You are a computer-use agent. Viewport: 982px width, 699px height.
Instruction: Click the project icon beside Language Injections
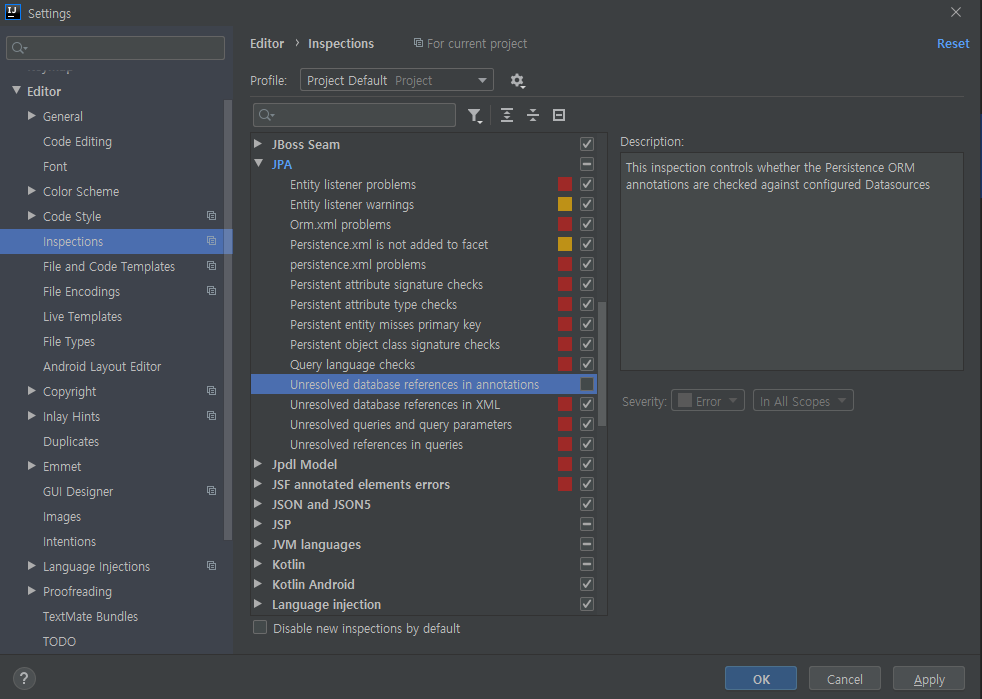212,566
